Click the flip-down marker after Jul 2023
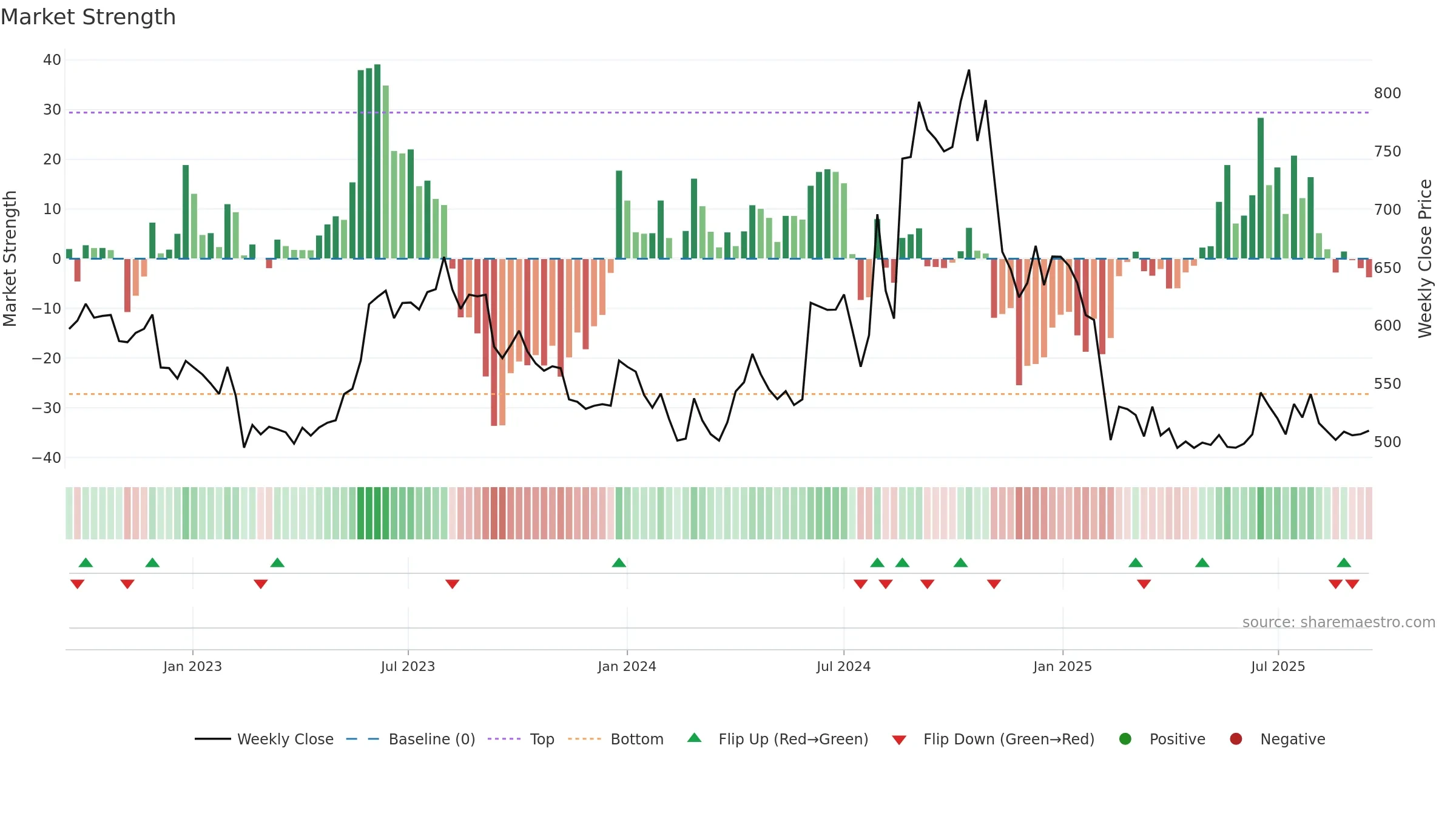The height and width of the screenshot is (819, 1456). 453,584
